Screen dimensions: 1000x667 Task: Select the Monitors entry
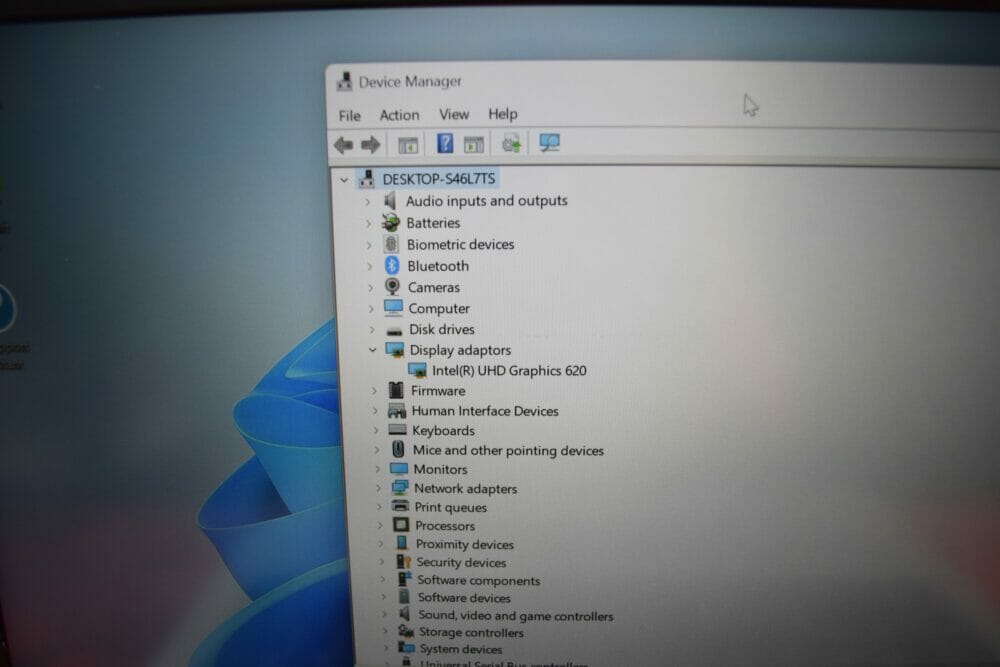point(441,469)
